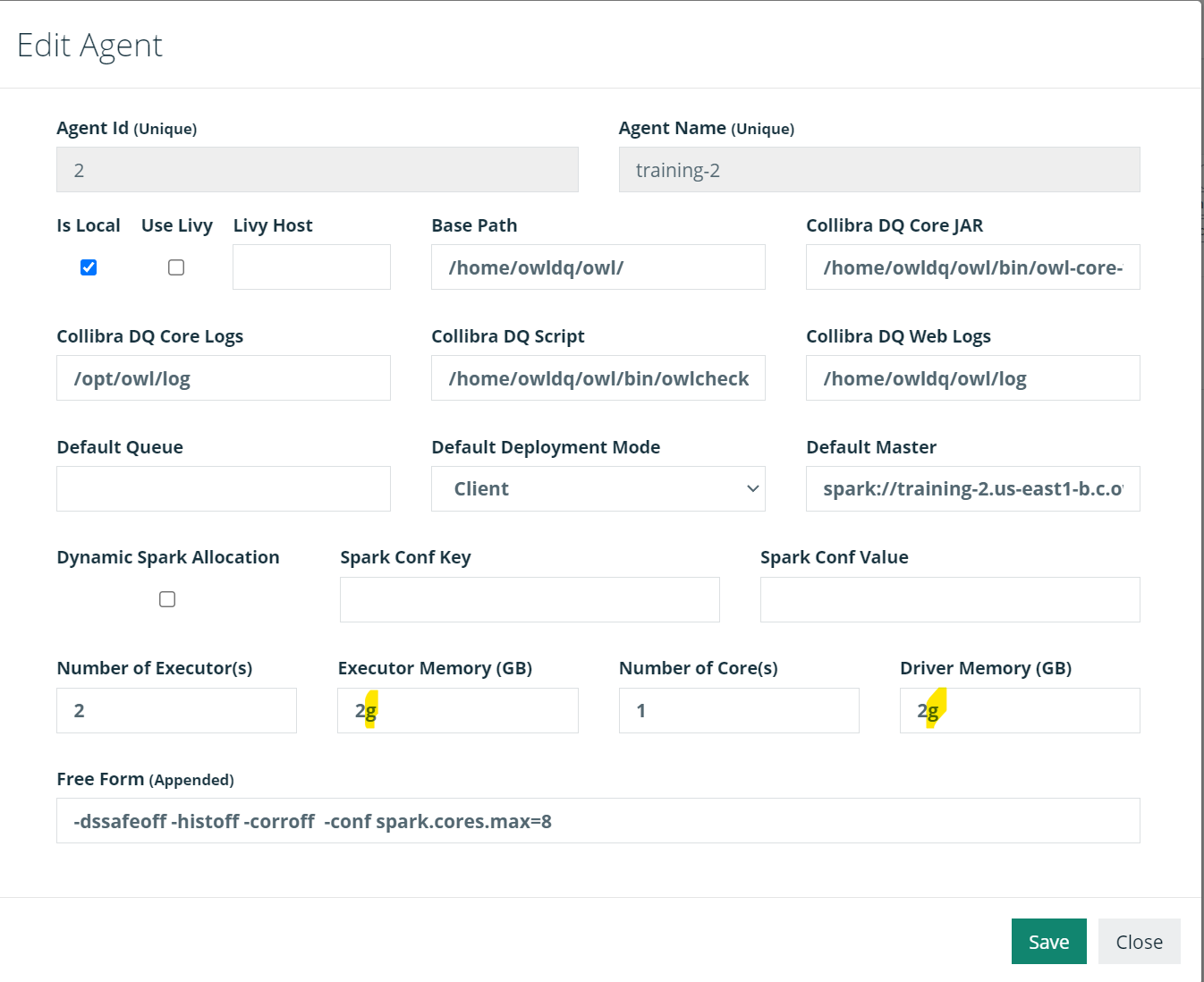The image size is (1204, 982).
Task: Click the Agent Id (Unique) label
Action: click(127, 128)
